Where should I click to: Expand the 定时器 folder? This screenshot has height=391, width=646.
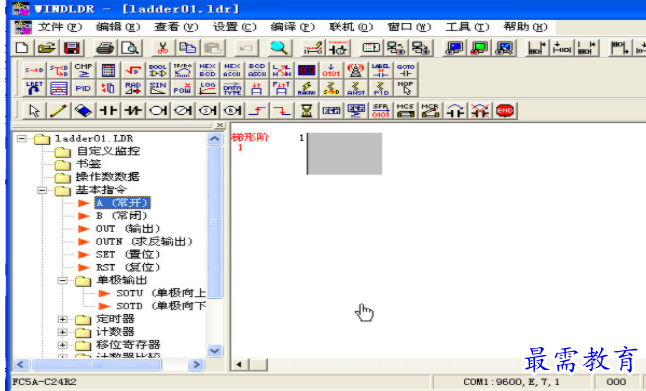62,319
